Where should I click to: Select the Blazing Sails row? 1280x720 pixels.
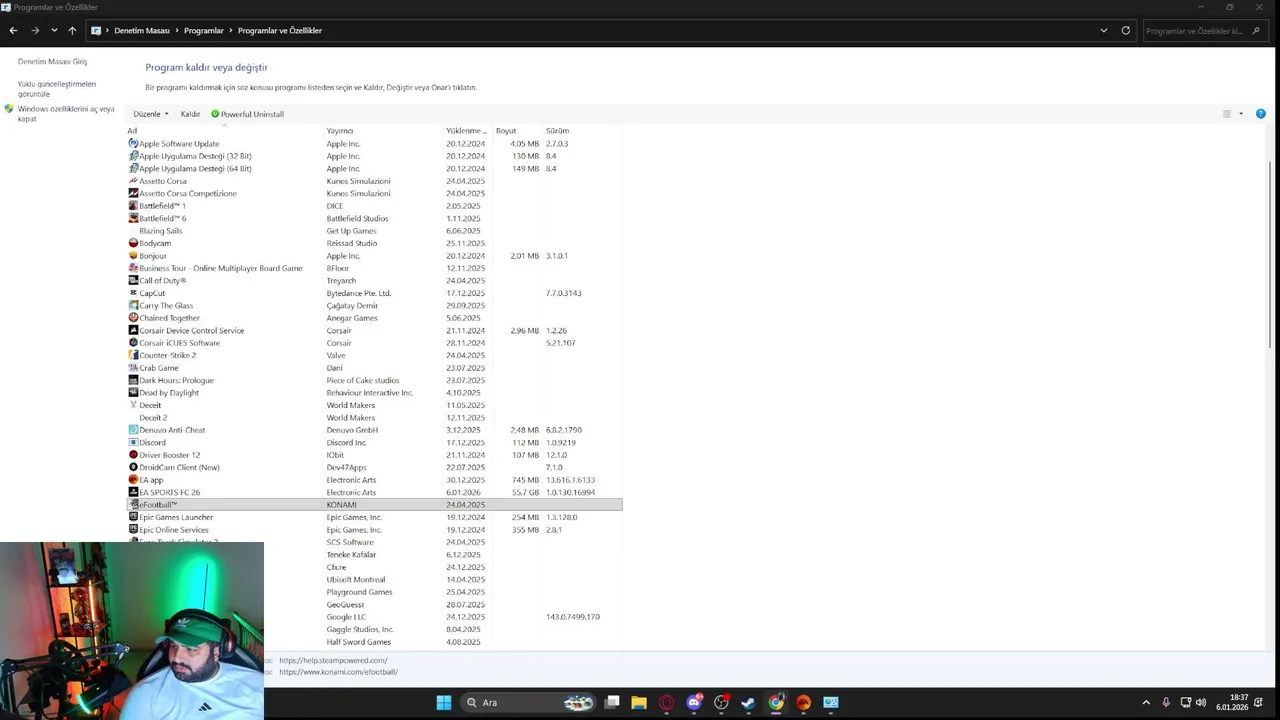coord(375,231)
